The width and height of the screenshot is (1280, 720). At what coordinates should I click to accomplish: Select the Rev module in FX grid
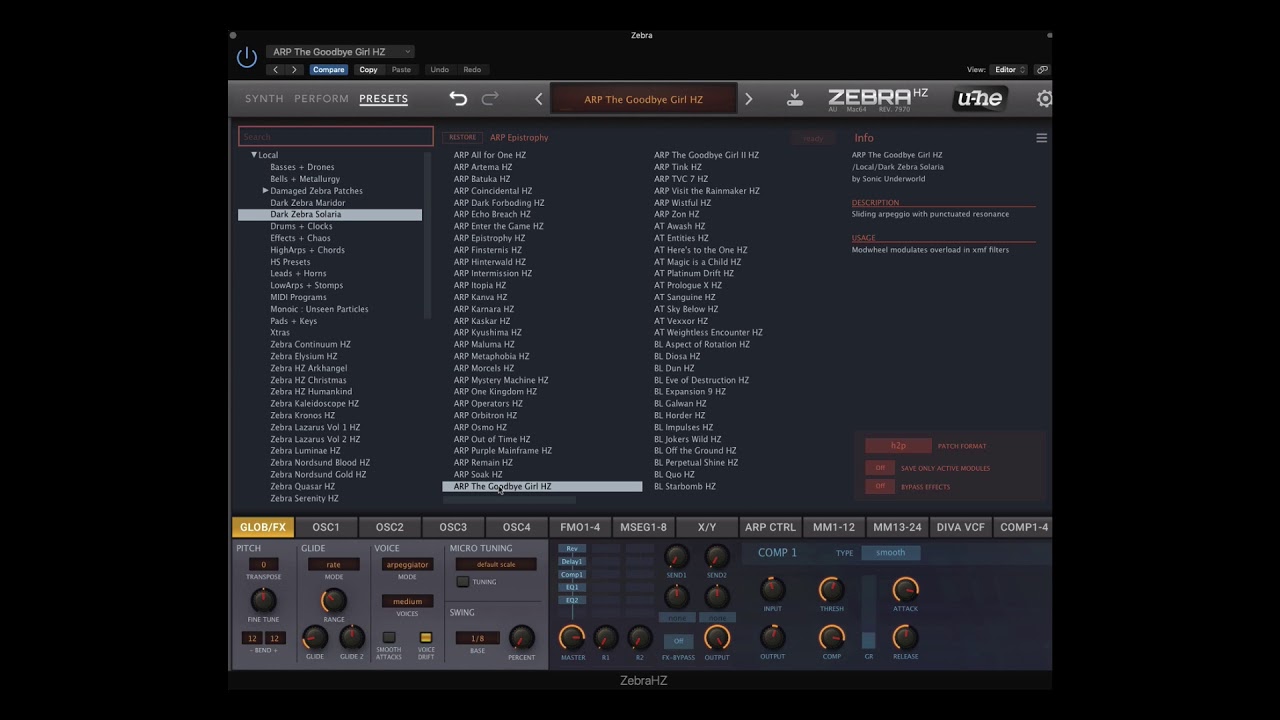(572, 549)
